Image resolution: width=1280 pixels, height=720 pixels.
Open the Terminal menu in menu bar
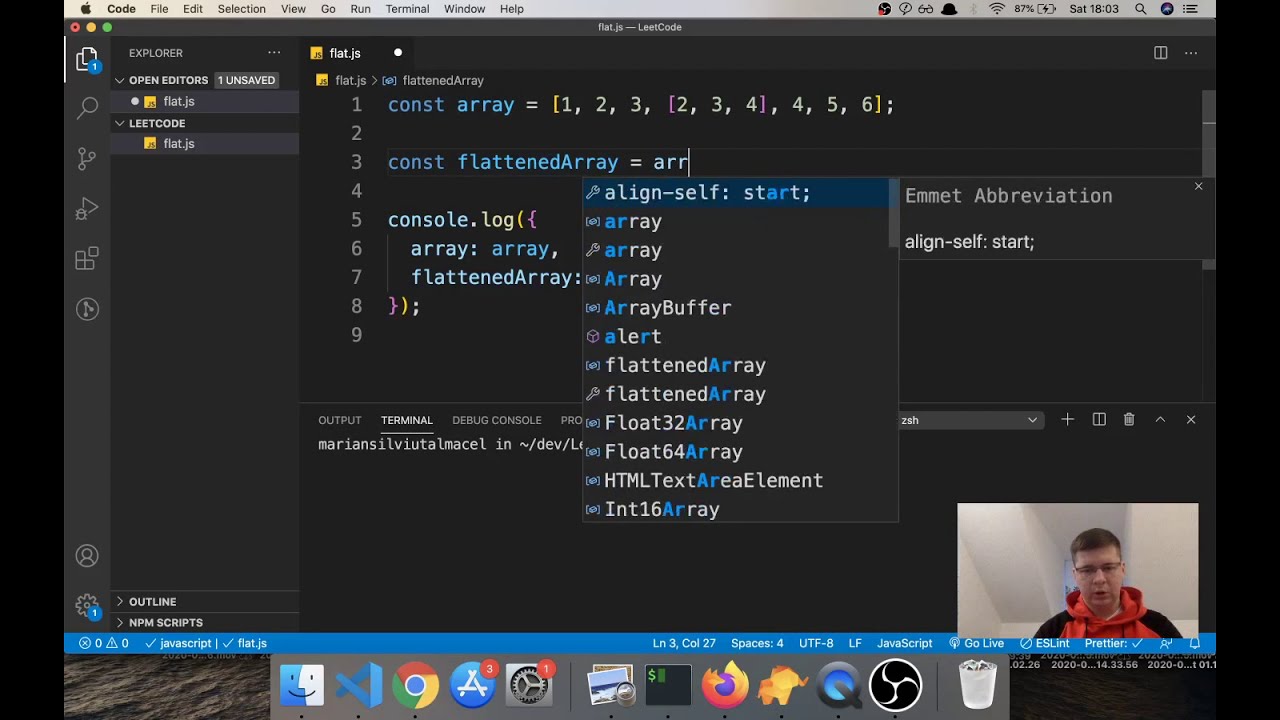(x=407, y=9)
